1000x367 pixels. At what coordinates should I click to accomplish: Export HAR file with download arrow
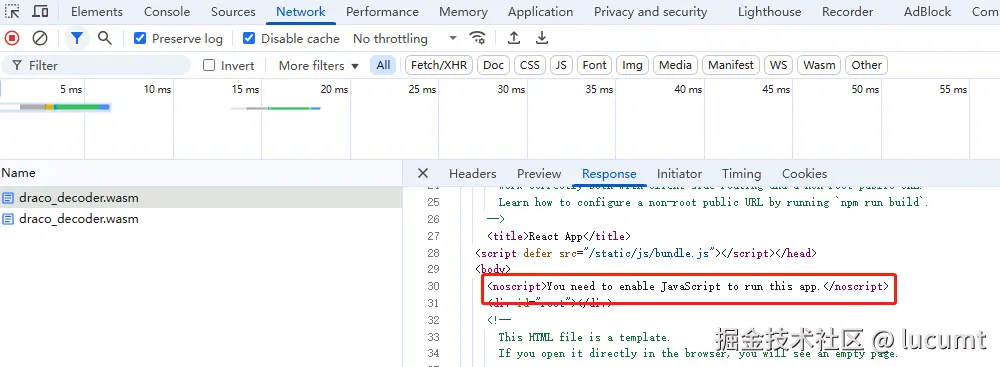coord(541,38)
